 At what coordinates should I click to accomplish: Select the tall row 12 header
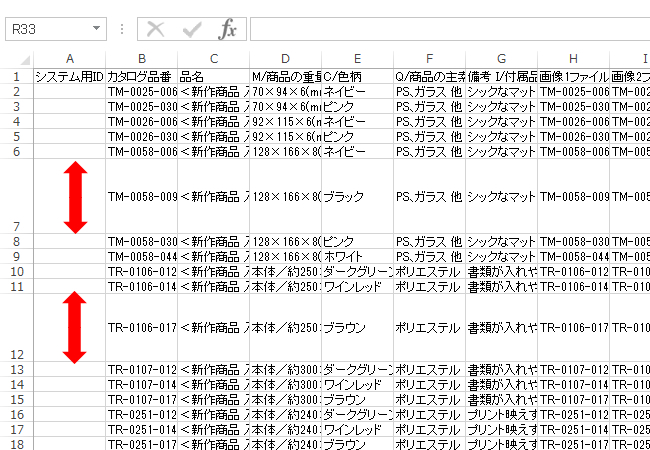tap(16, 327)
